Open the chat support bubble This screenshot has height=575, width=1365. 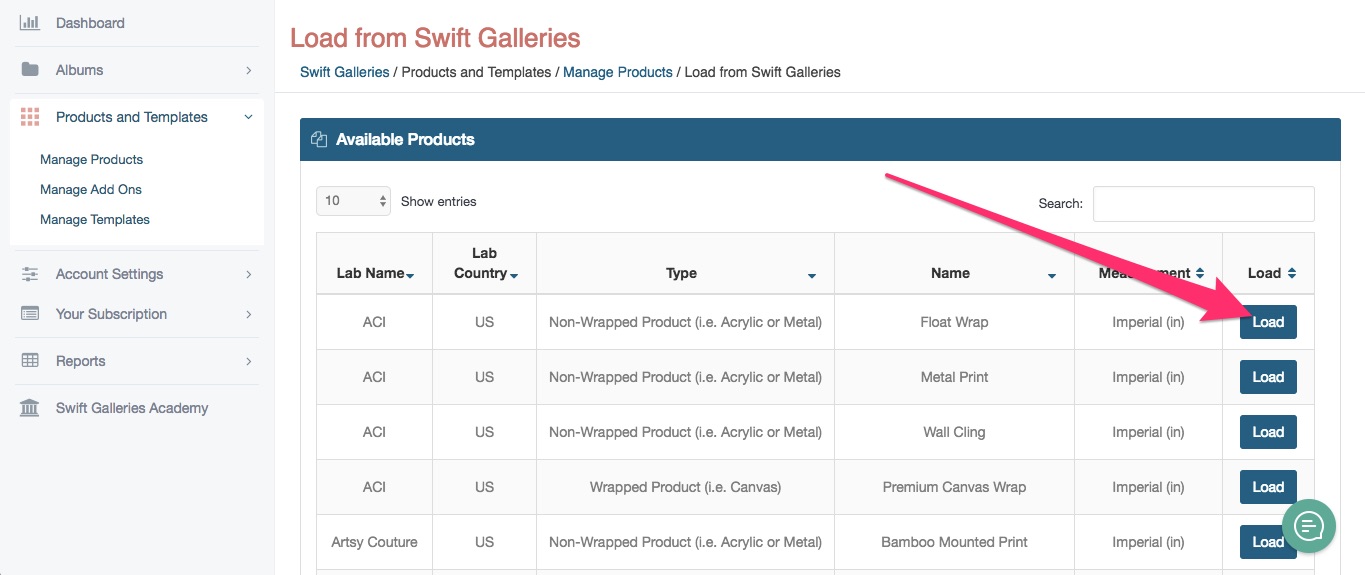click(x=1310, y=526)
